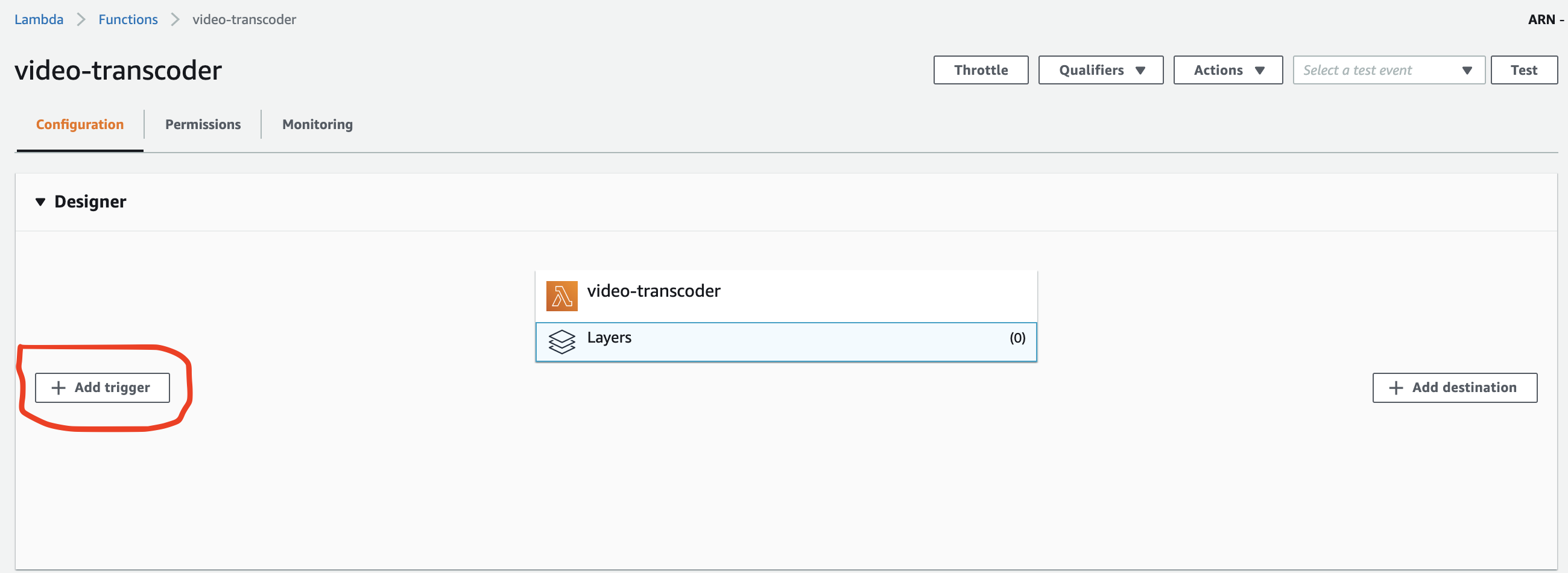Image resolution: width=1568 pixels, height=573 pixels.
Task: Switch to the Permissions tab
Action: 203,124
